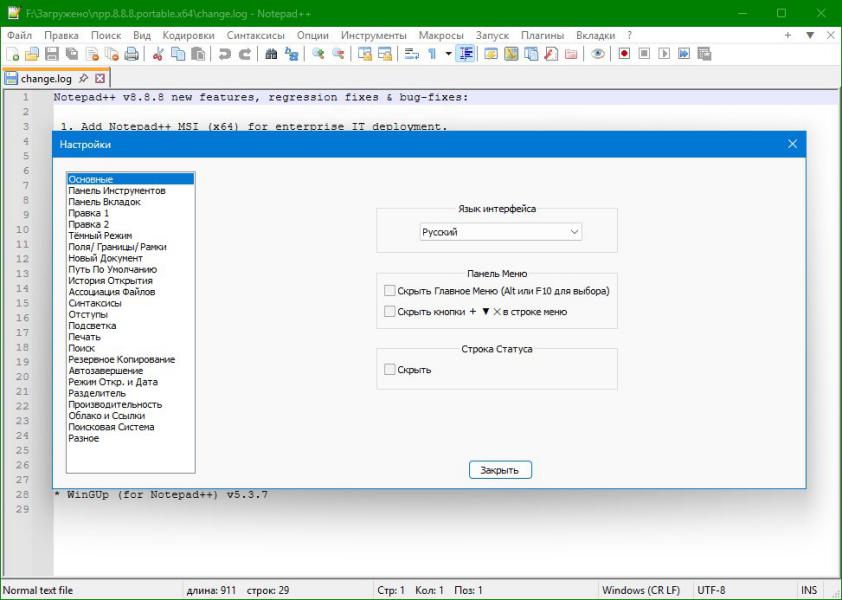Click the Open file folder icon
842x600 pixels.
[32, 54]
